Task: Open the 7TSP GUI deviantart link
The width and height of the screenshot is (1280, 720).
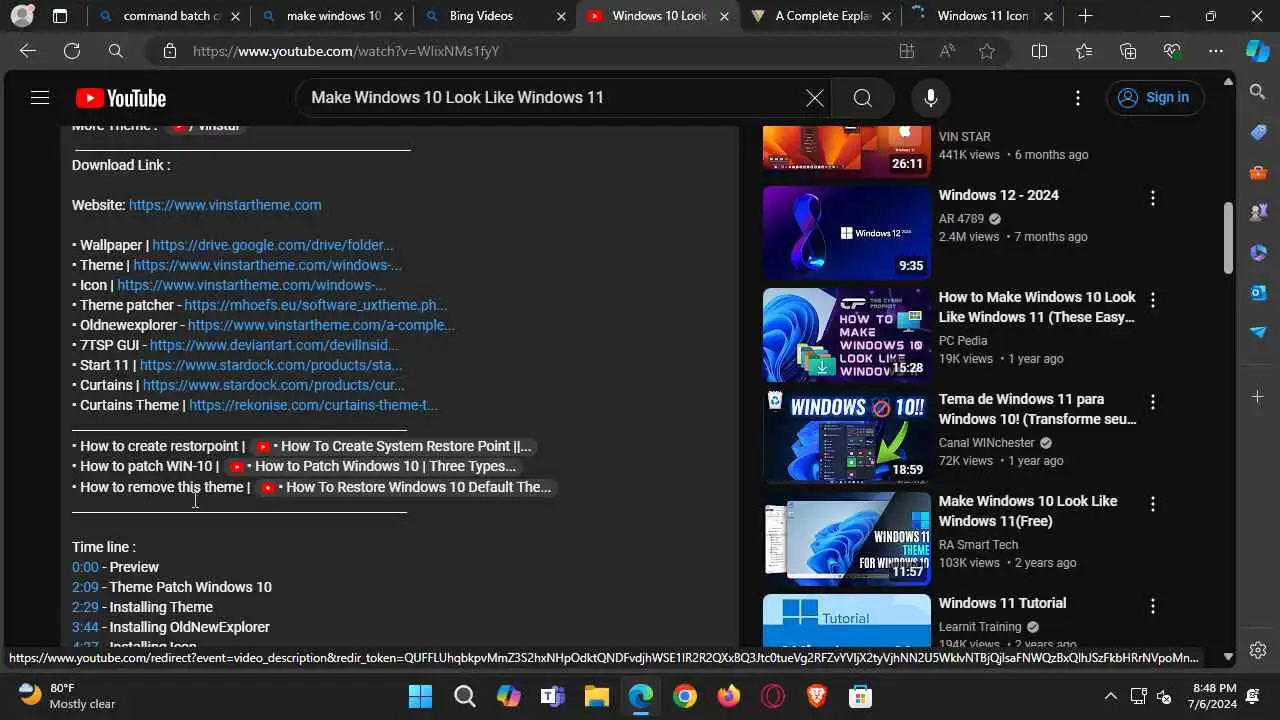Action: click(274, 345)
